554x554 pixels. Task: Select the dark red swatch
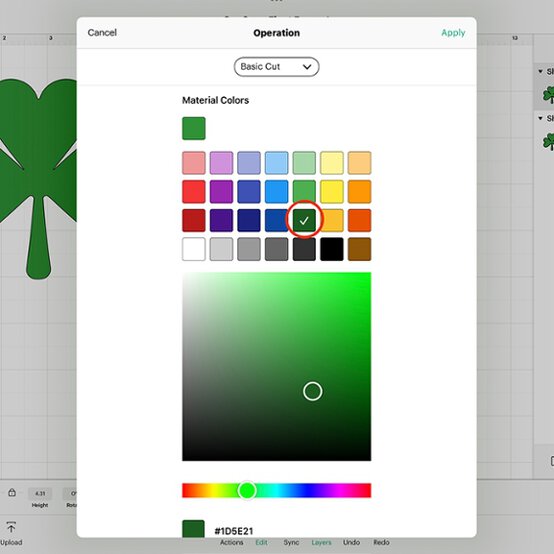click(x=194, y=220)
